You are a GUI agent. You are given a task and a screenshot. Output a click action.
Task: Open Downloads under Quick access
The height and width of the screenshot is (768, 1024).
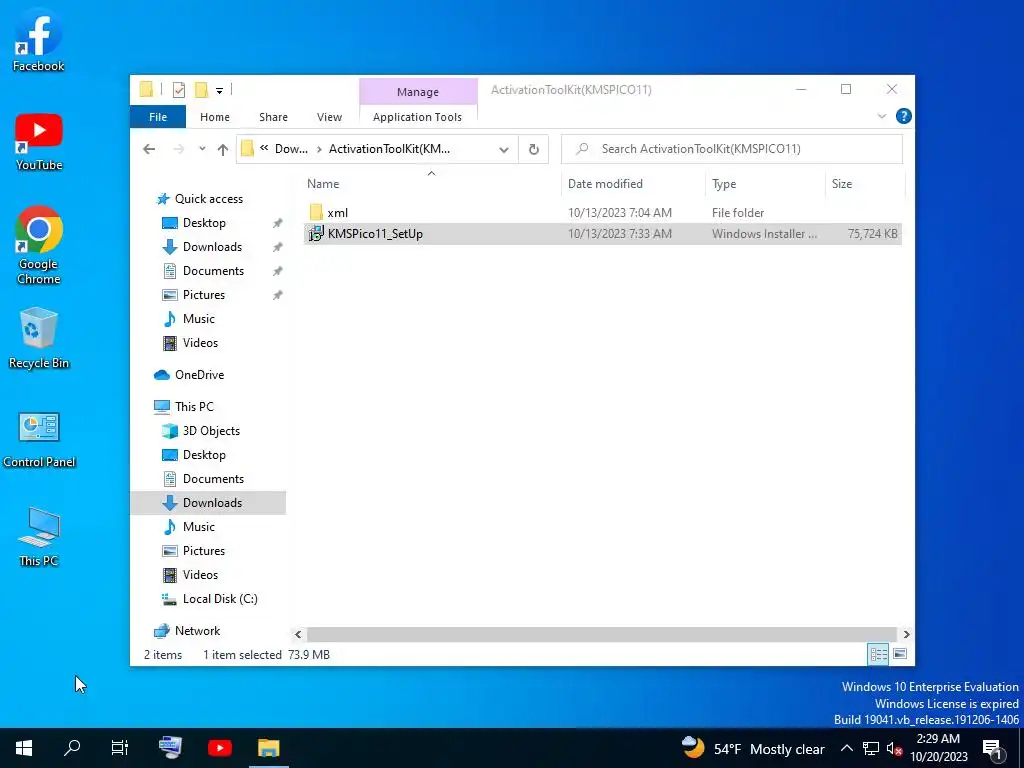212,247
